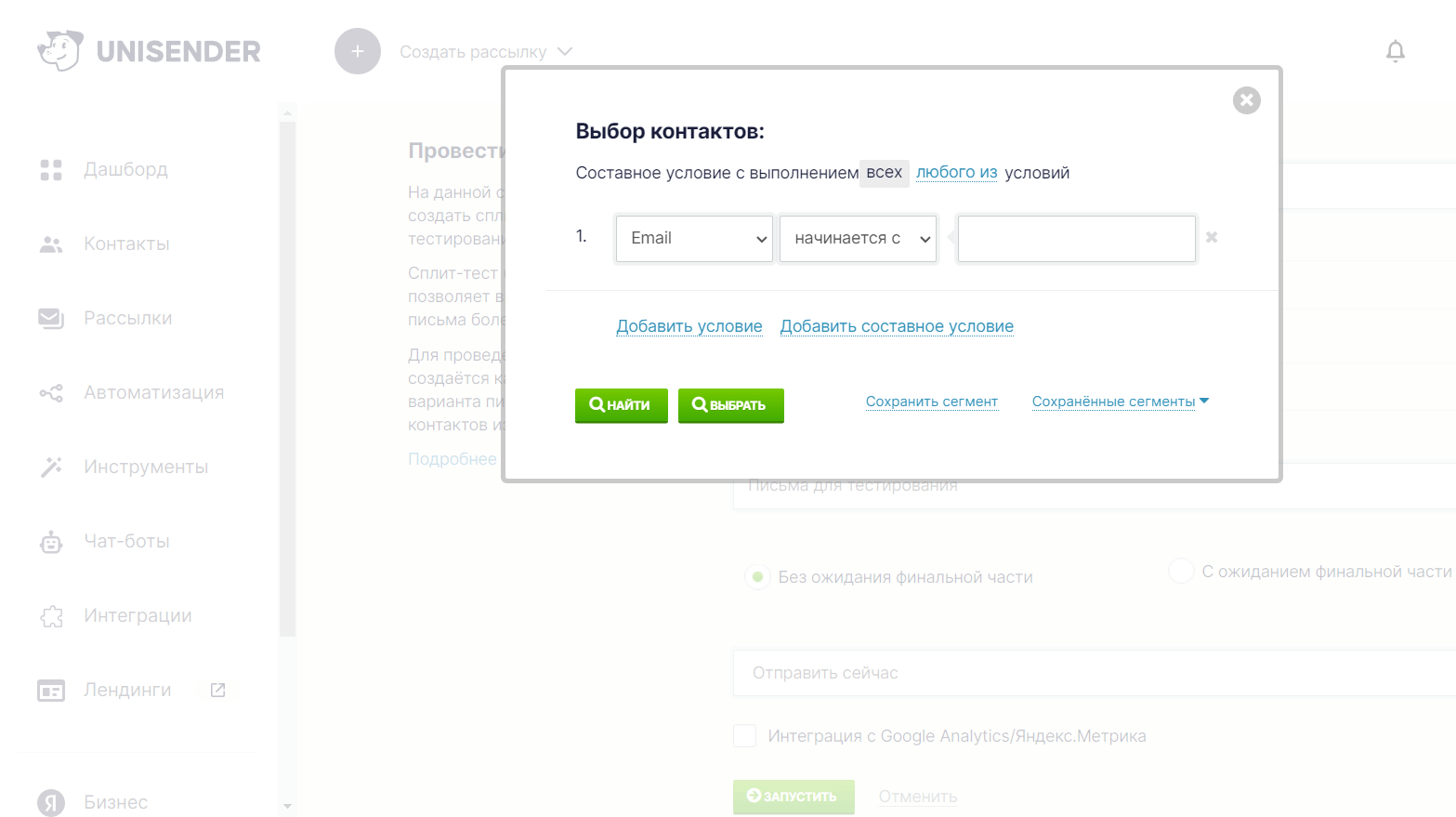
Task: Select 'С ожиданием финальной части' radio
Action: 1181,571
